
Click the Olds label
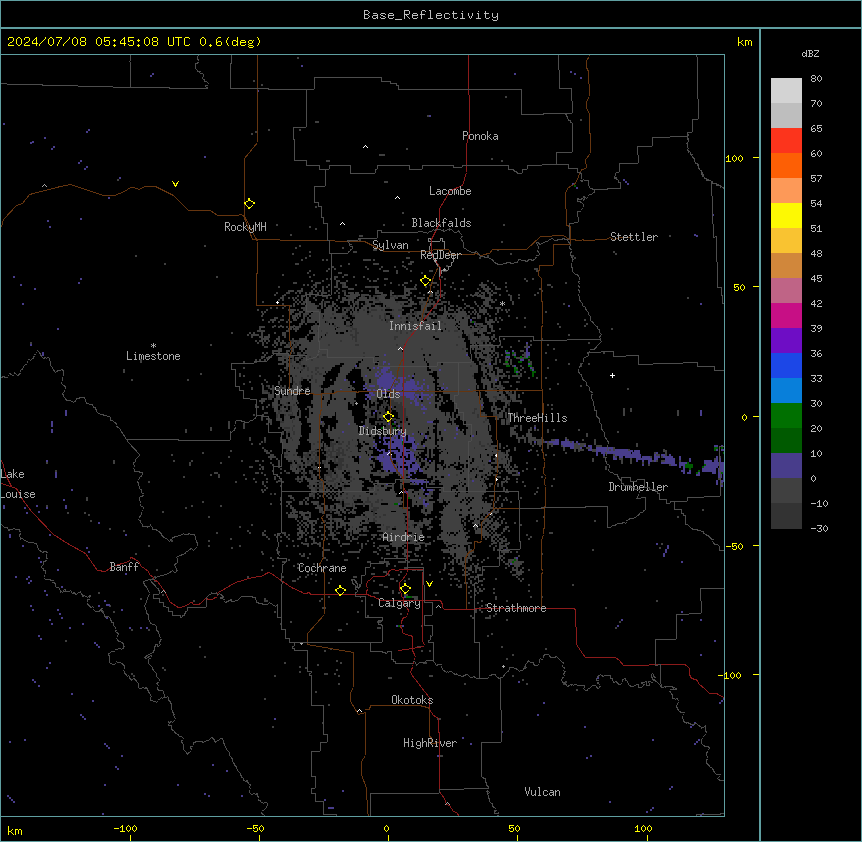pyautogui.click(x=388, y=394)
